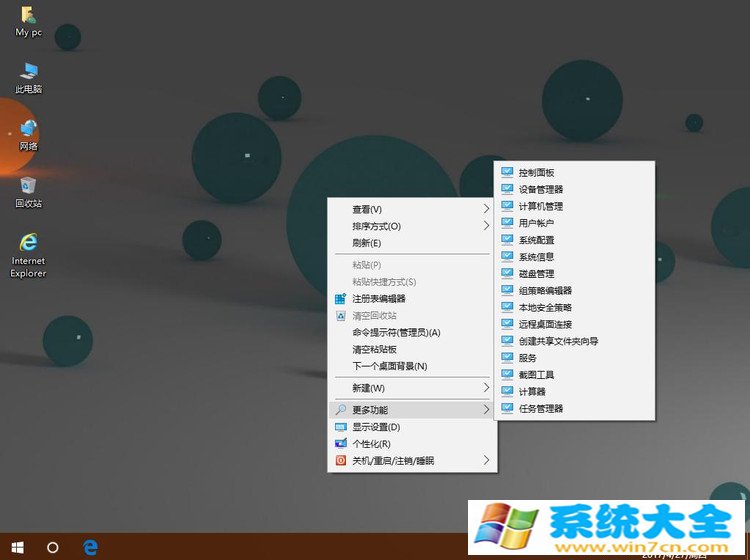This screenshot has width=750, height=560.
Task: Open the My pc desktop icon
Action: 28,22
